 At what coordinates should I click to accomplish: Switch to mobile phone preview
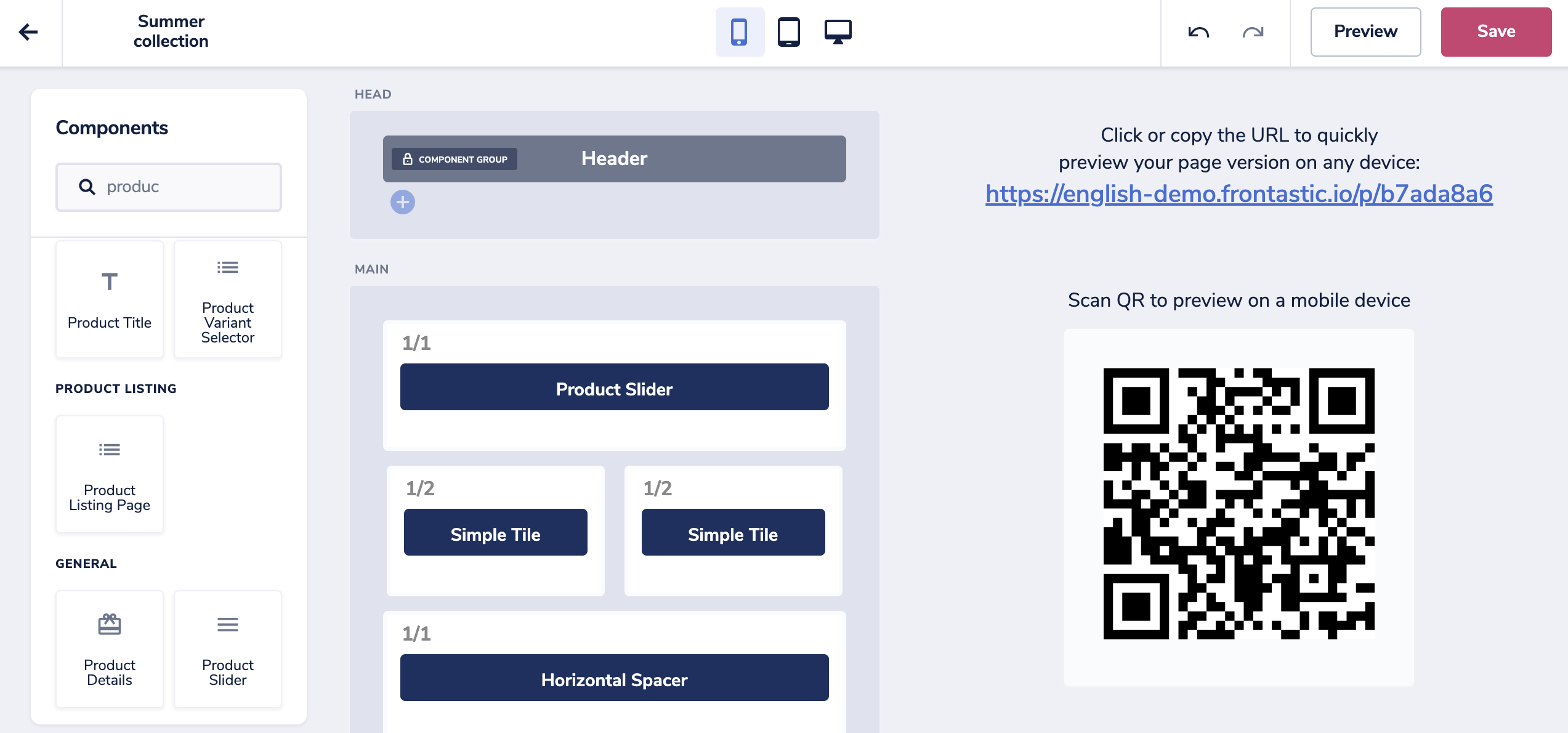point(739,32)
